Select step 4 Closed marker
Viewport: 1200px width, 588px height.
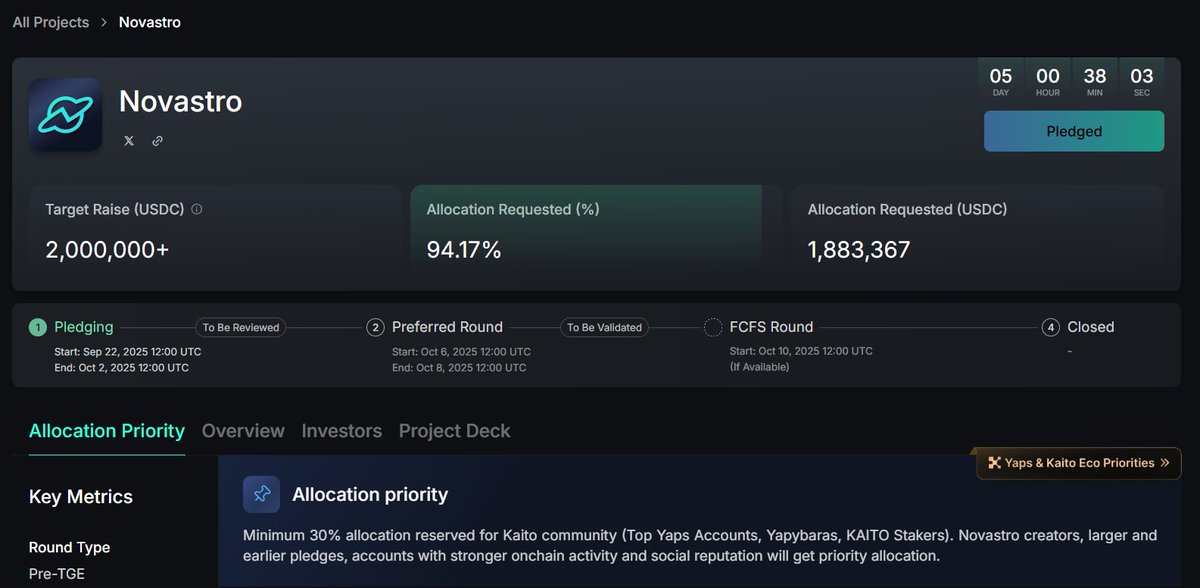coord(1050,327)
